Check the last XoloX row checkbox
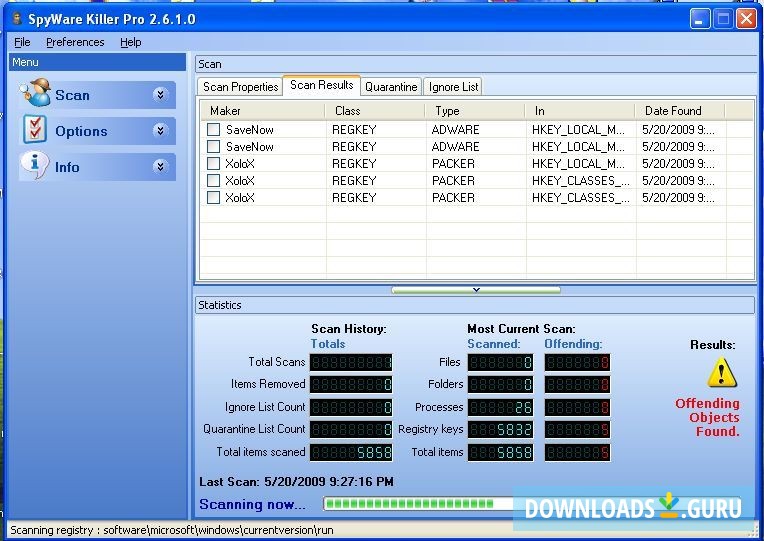Image resolution: width=764 pixels, height=541 pixels. coord(213,197)
